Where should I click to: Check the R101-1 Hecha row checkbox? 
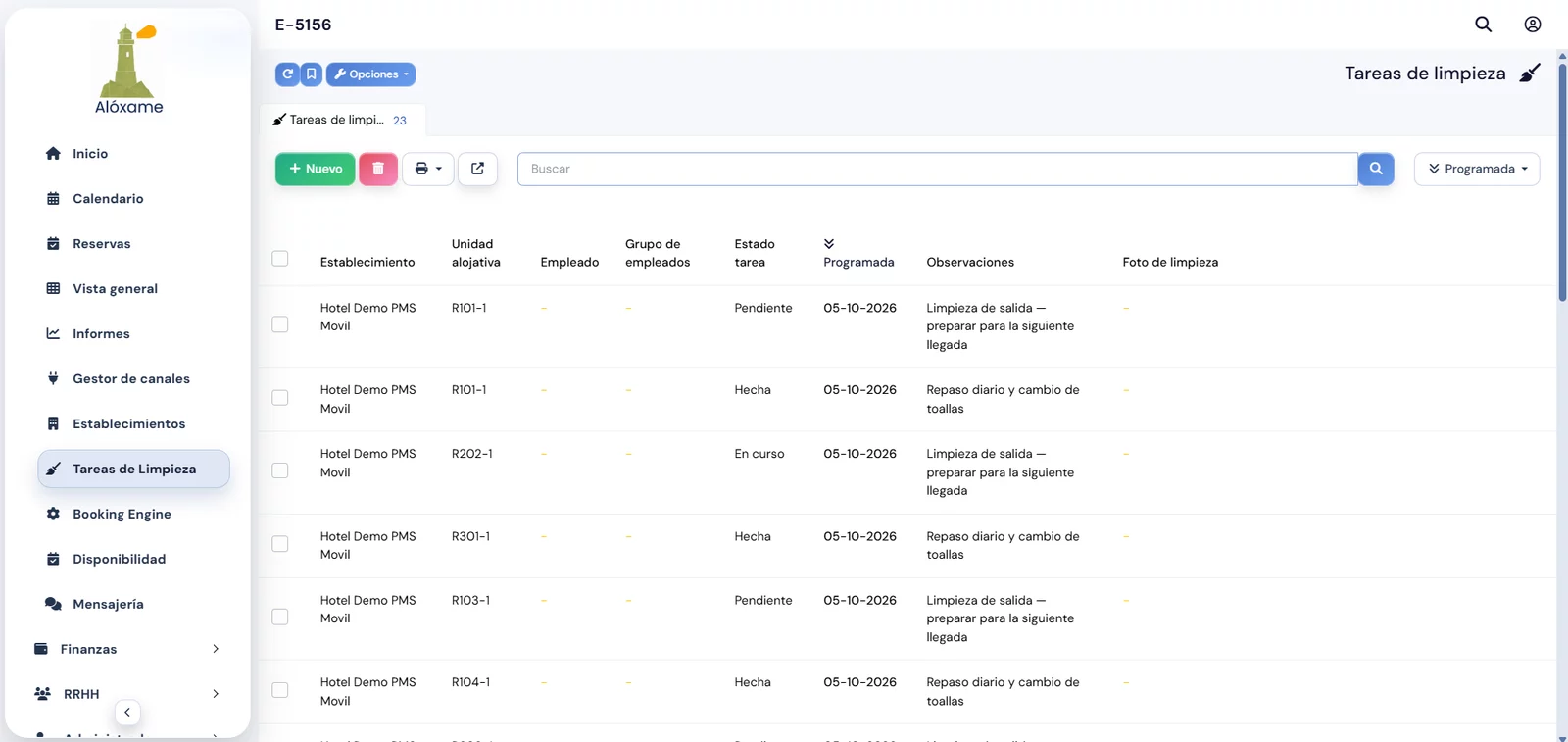(x=280, y=398)
